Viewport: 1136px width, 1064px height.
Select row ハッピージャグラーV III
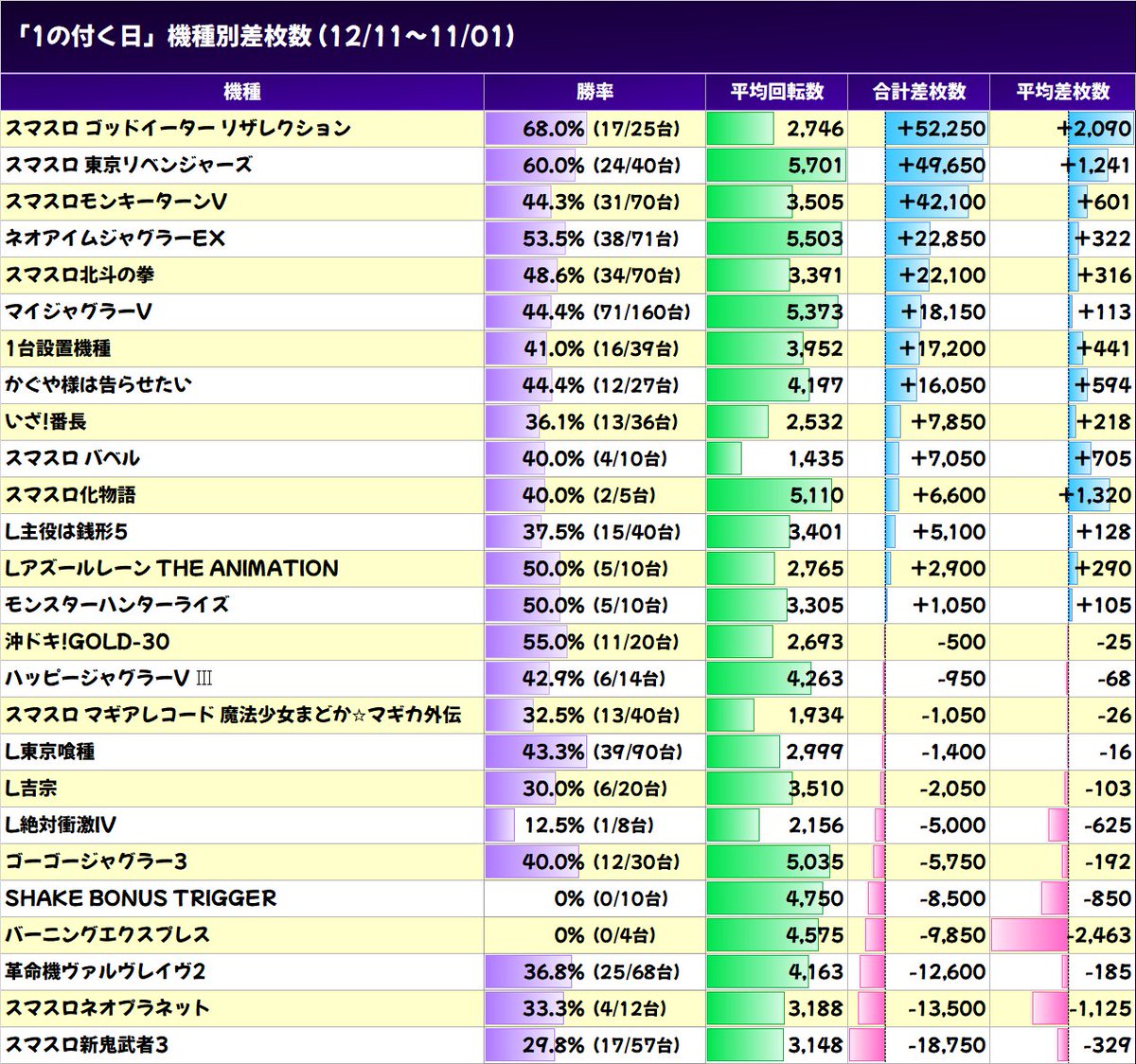click(x=568, y=679)
